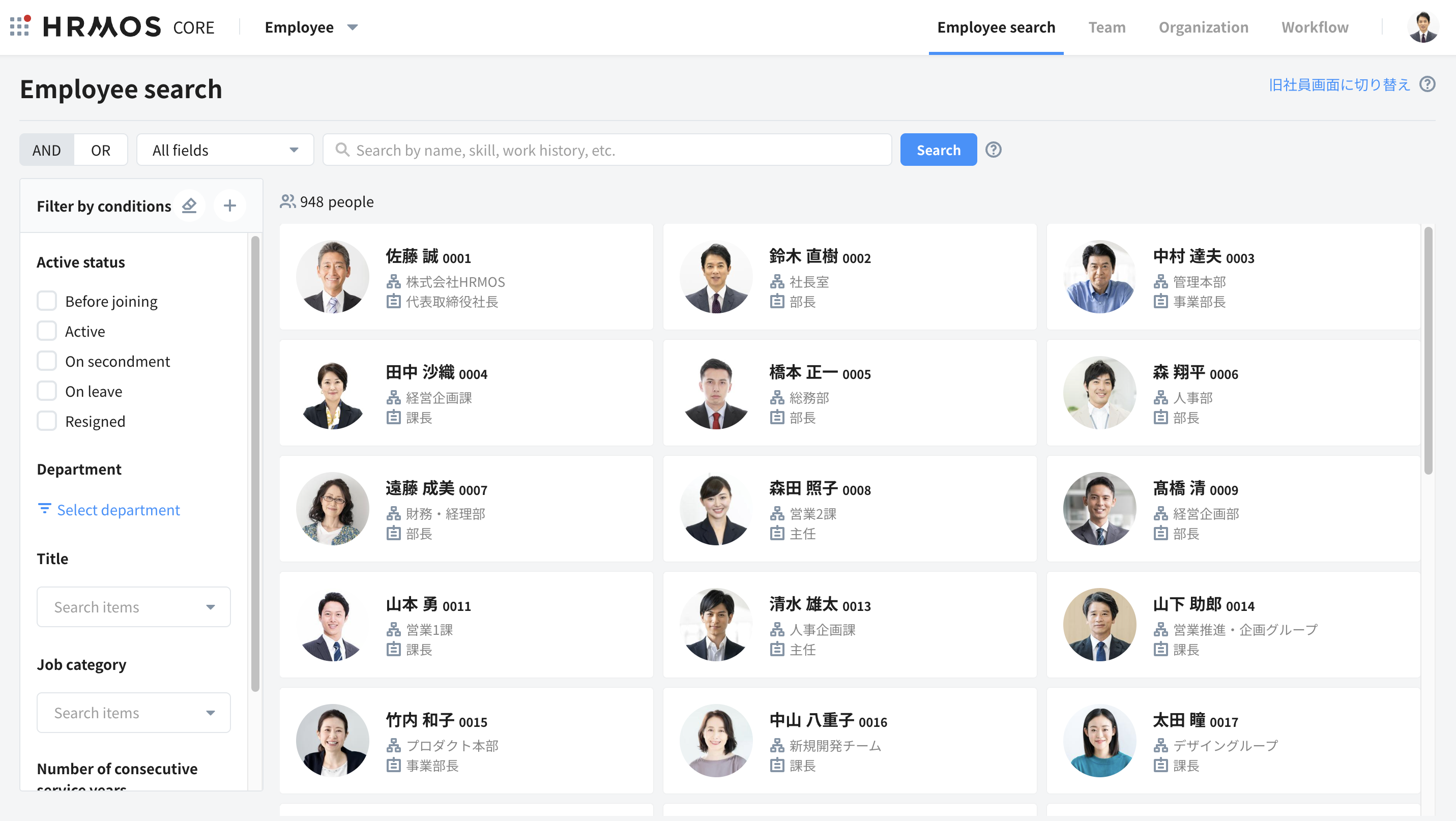The width and height of the screenshot is (1456, 821).
Task: Open the Workflow tab
Action: (x=1314, y=27)
